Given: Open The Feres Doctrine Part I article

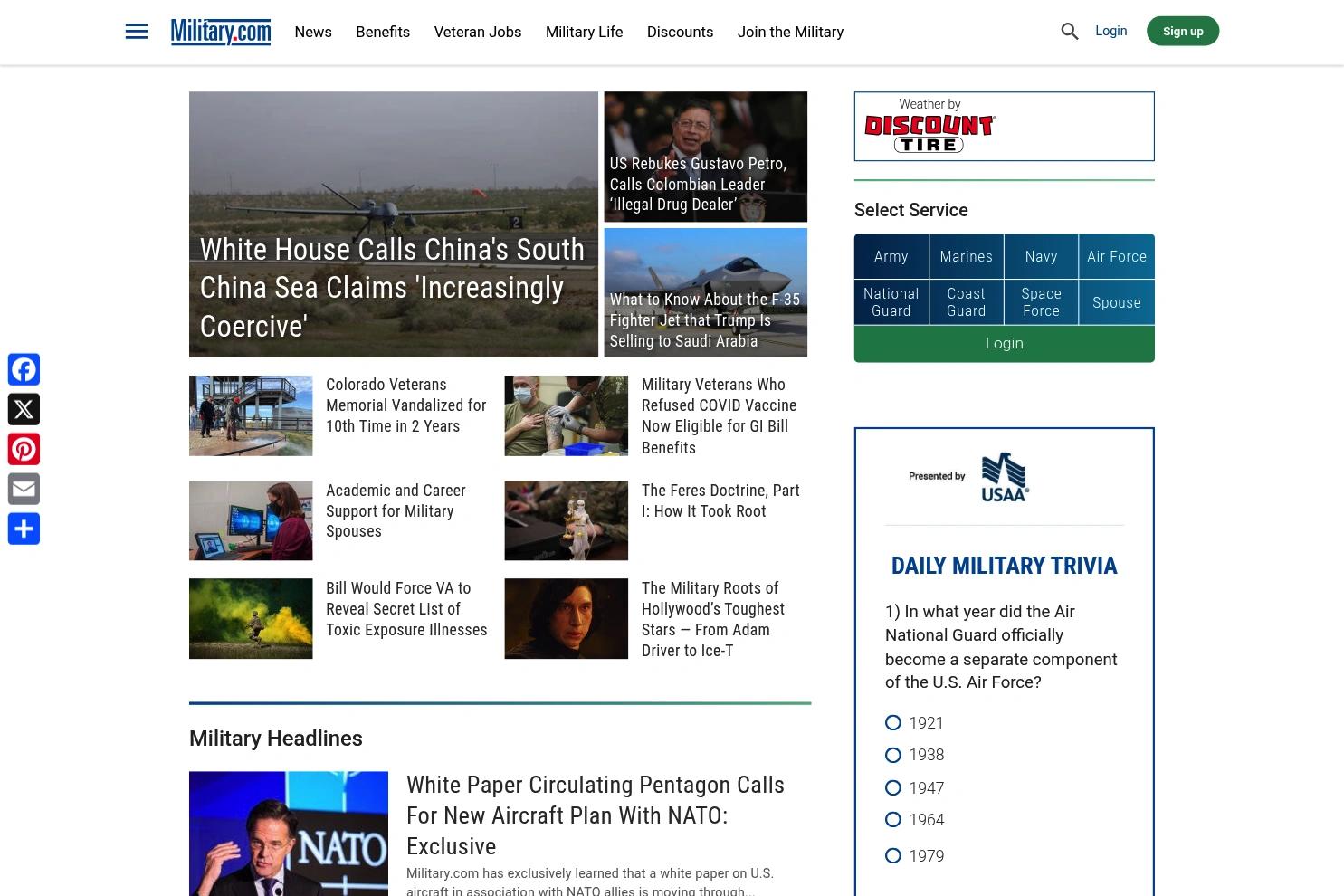Looking at the screenshot, I should (721, 500).
